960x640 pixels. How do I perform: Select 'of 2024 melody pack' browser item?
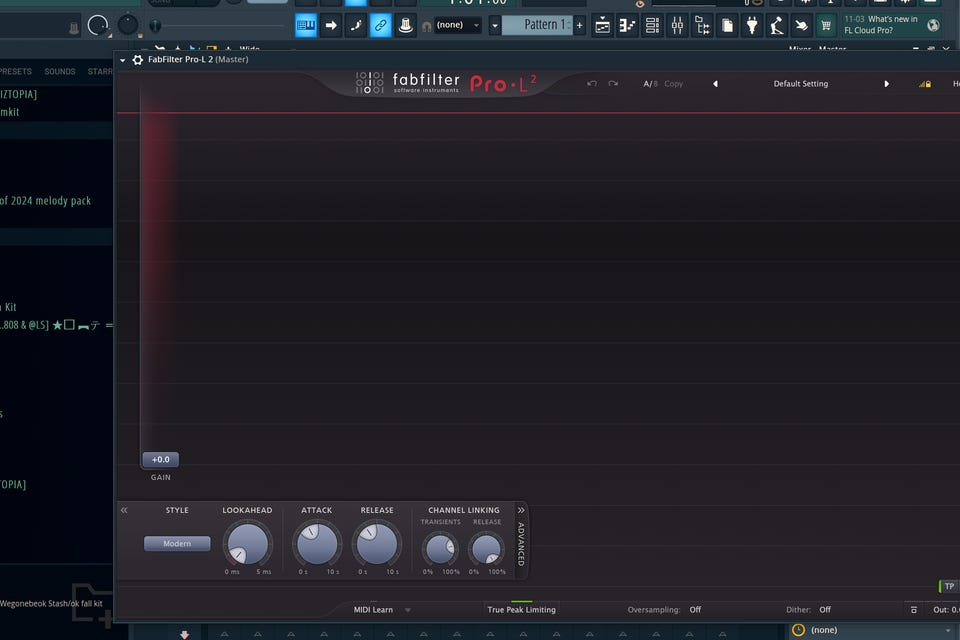(x=45, y=200)
